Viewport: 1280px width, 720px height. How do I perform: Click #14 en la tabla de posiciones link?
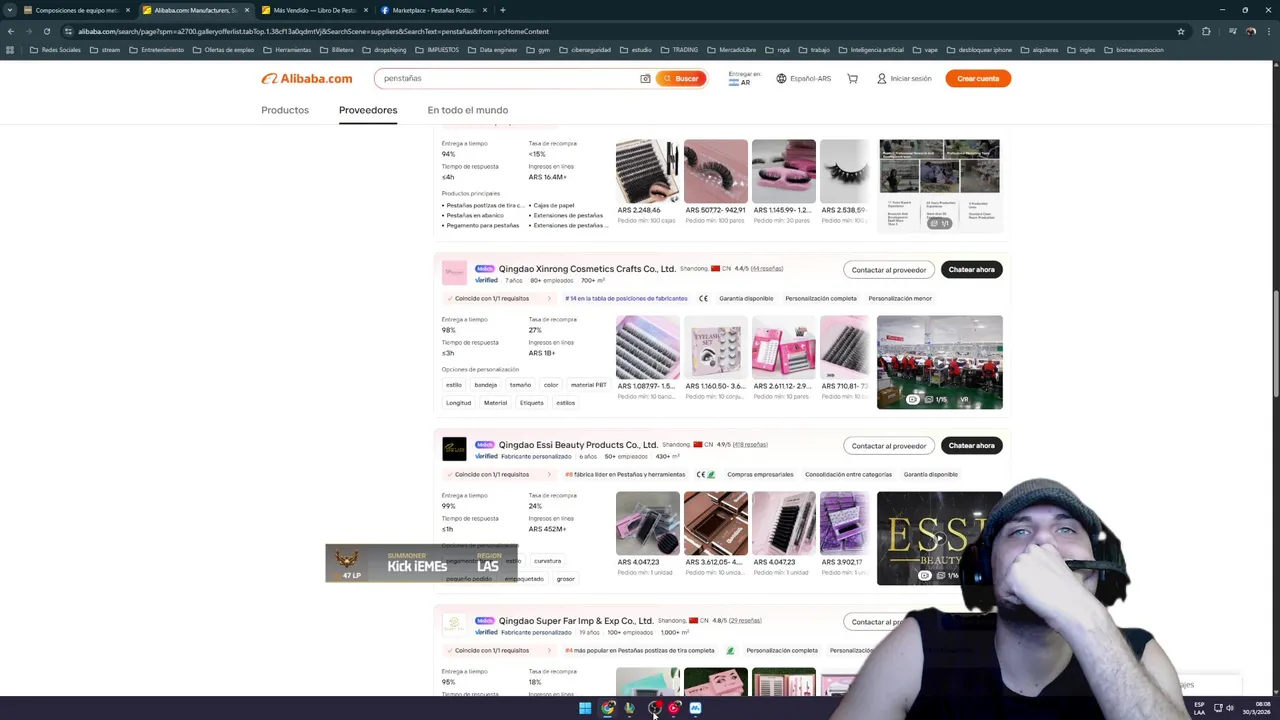626,298
